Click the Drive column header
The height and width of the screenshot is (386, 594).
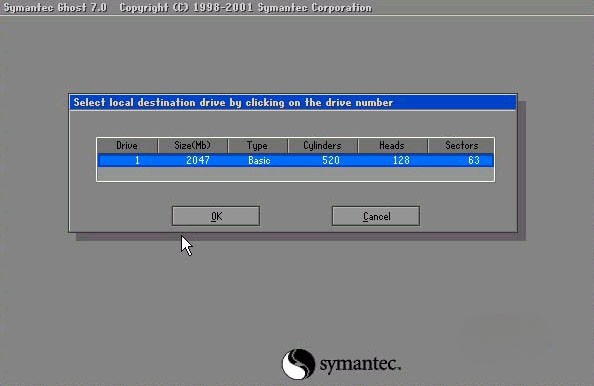(127, 145)
